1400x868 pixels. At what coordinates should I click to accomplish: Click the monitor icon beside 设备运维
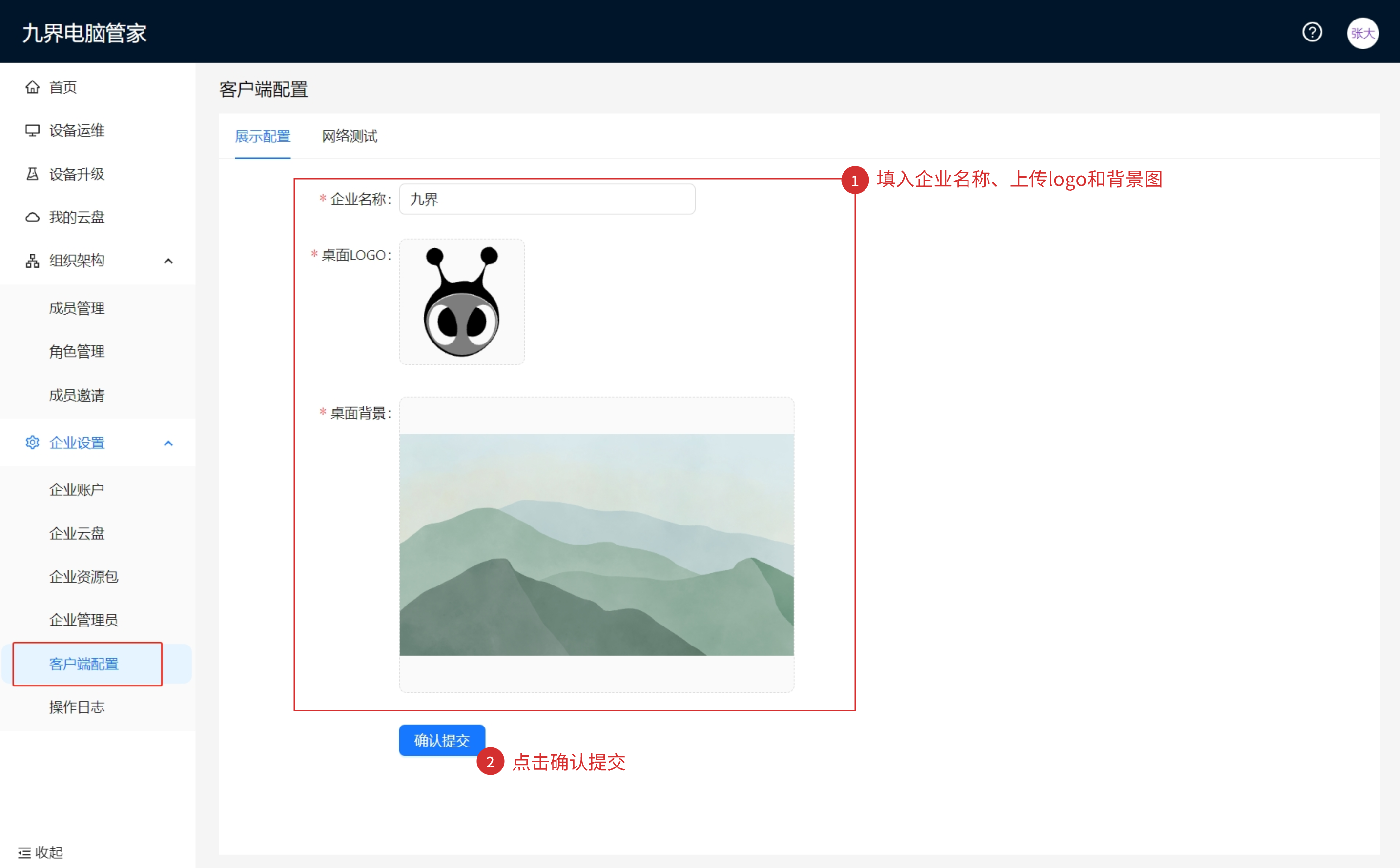pos(32,130)
